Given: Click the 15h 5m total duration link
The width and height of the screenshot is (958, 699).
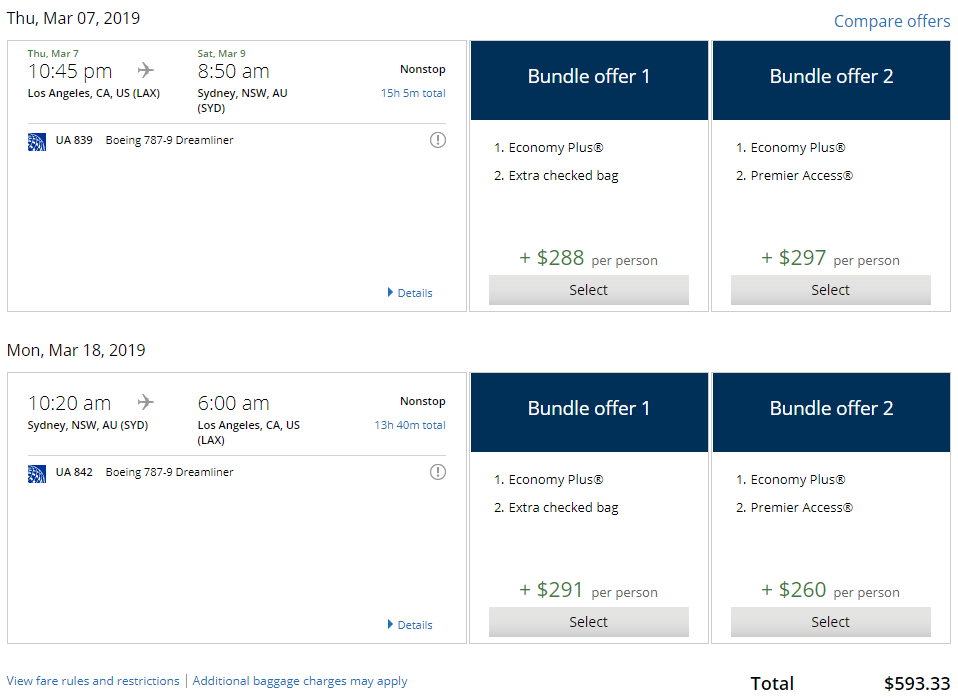Looking at the screenshot, I should [x=413, y=93].
